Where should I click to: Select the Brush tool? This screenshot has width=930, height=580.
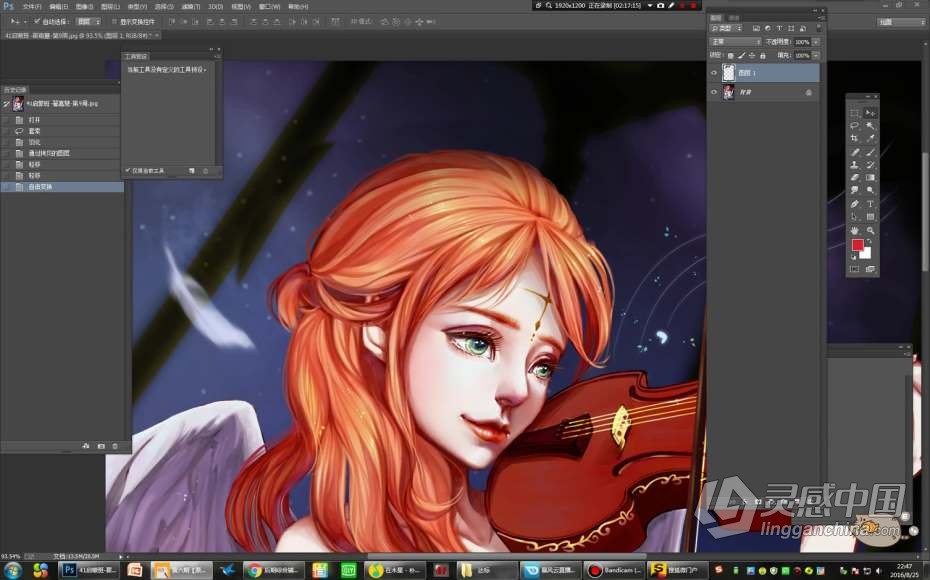[x=870, y=152]
